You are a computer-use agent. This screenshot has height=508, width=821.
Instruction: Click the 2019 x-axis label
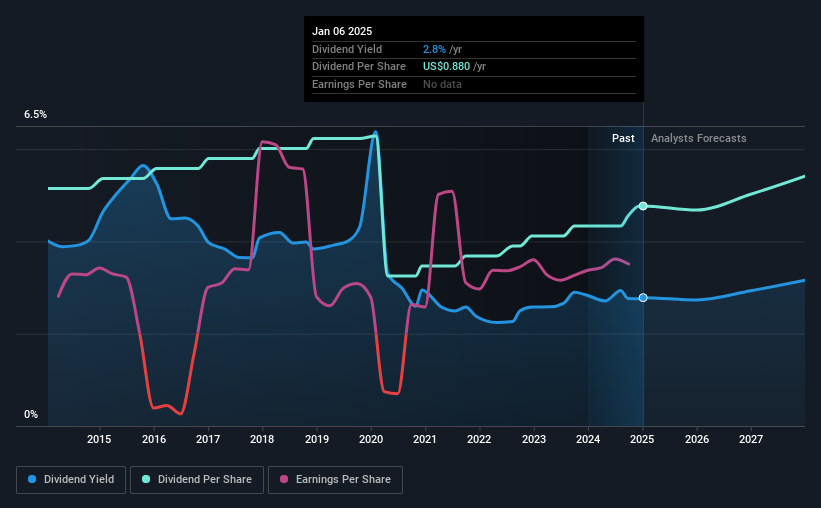(x=317, y=439)
